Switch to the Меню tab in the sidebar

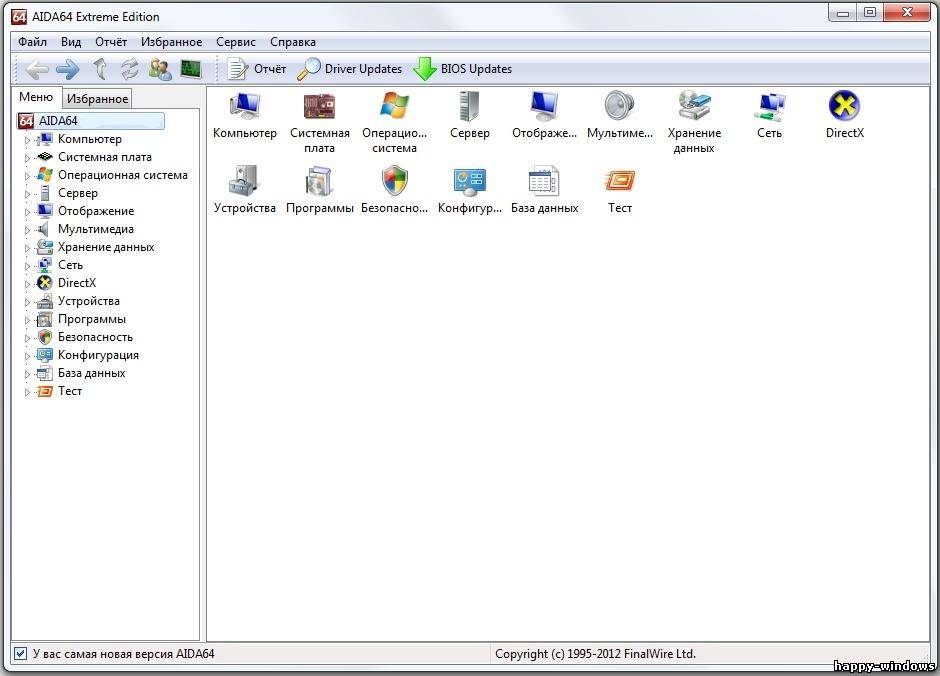(x=36, y=97)
